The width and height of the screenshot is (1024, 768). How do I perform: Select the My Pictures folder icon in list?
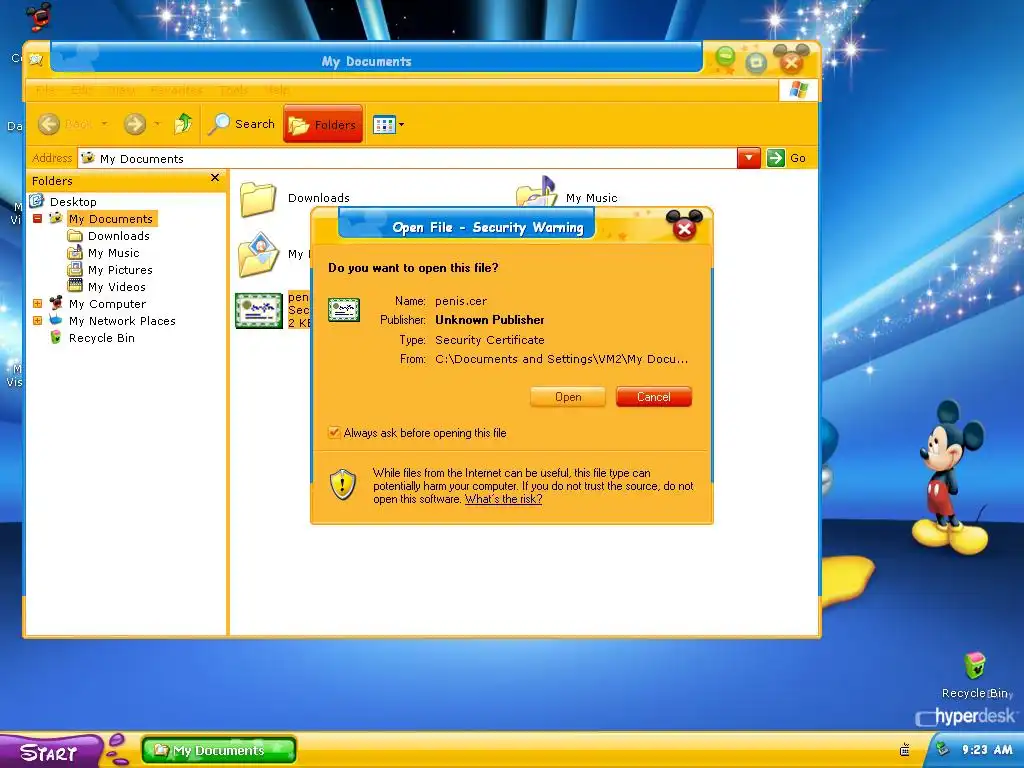(259, 254)
